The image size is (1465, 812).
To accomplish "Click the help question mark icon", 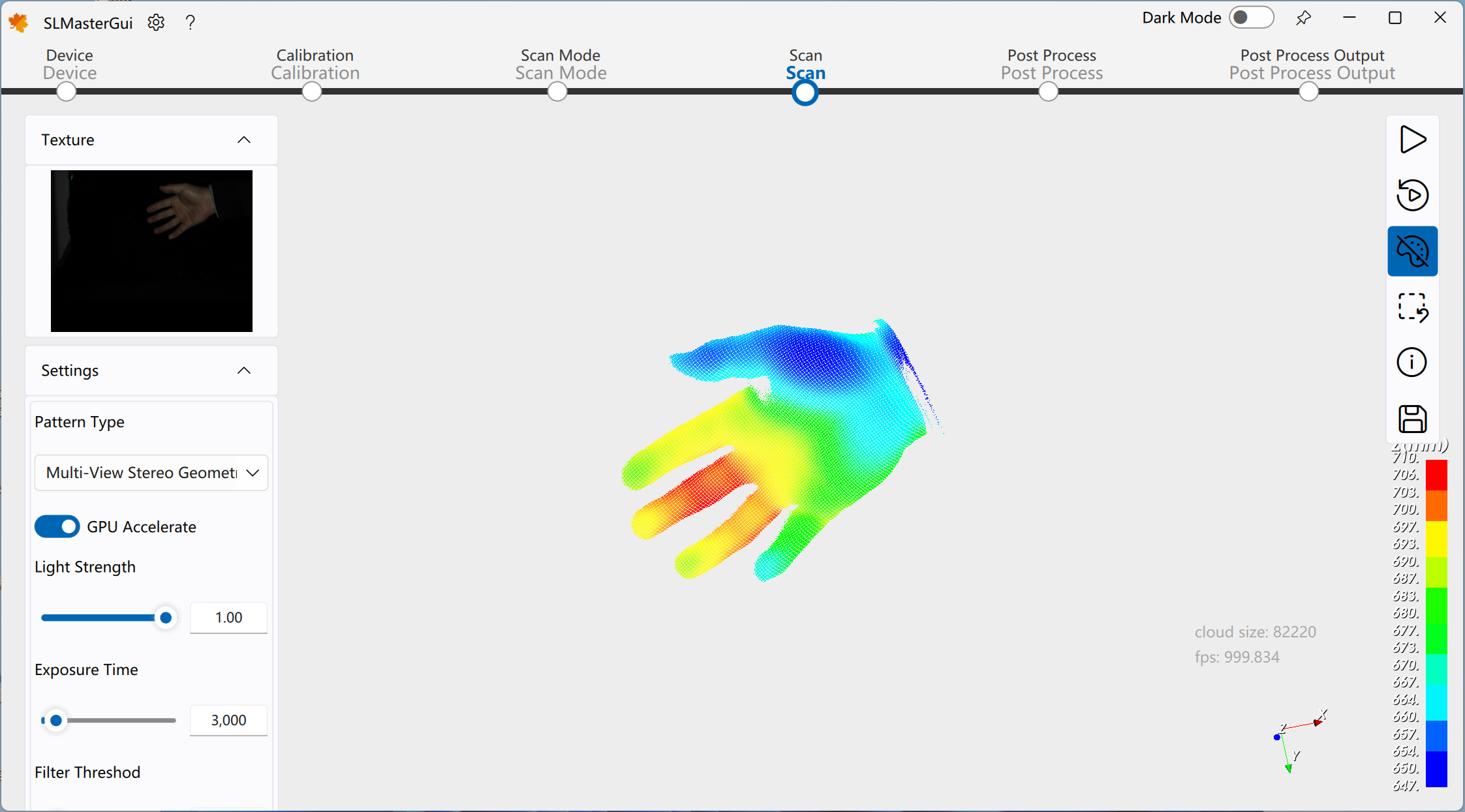I will click(x=191, y=23).
